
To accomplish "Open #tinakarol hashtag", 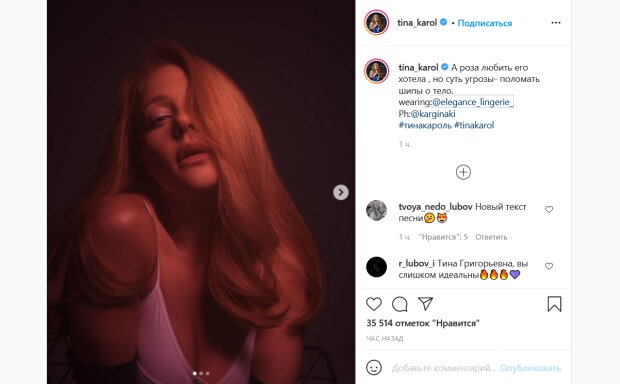I will [474, 125].
